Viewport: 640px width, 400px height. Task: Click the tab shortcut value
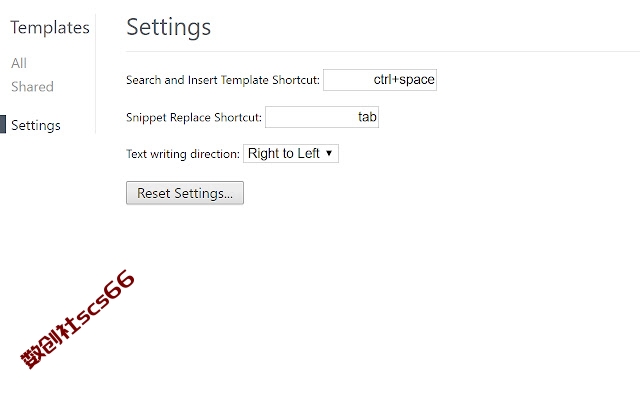(x=367, y=117)
